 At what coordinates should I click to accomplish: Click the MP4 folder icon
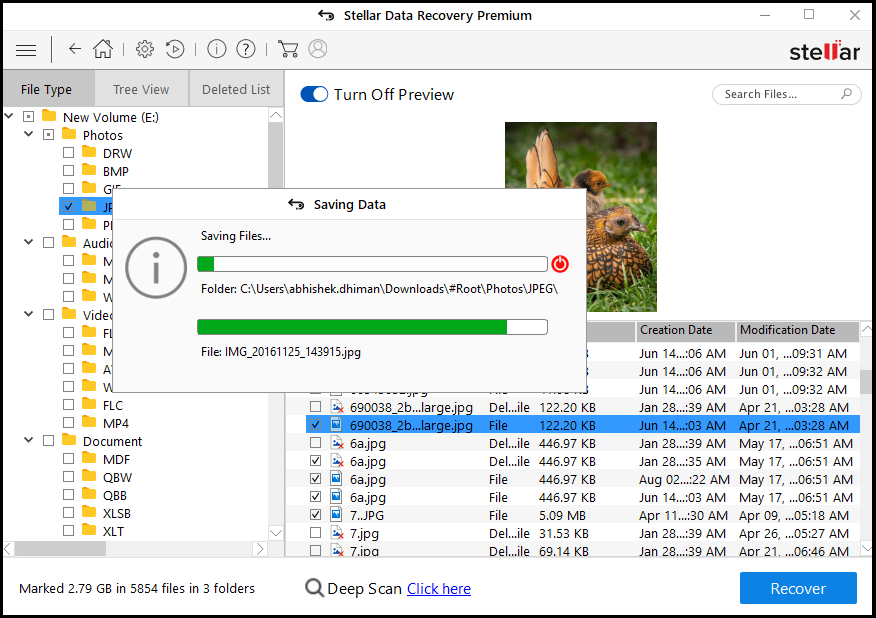tap(89, 422)
